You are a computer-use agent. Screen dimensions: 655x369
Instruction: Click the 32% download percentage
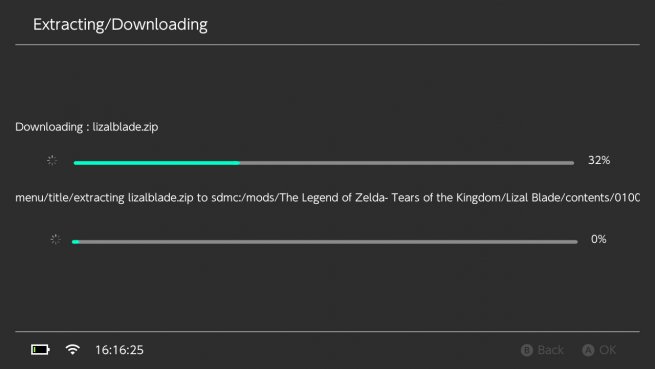click(x=599, y=160)
